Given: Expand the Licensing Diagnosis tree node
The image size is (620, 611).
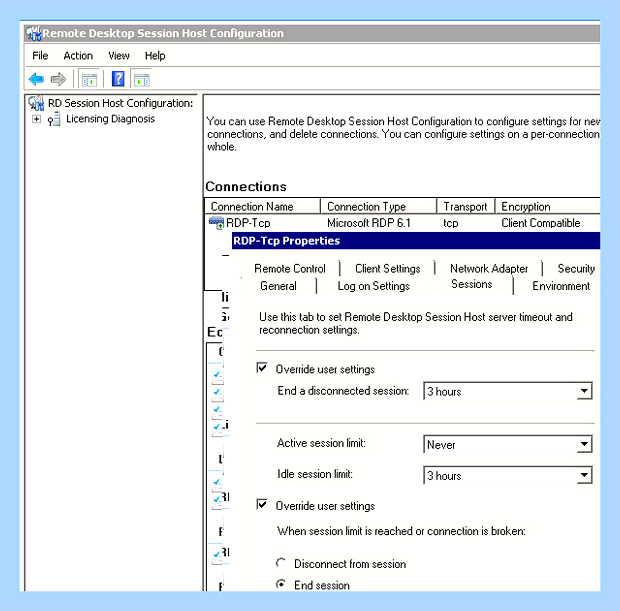Looking at the screenshot, I should tap(36, 119).
